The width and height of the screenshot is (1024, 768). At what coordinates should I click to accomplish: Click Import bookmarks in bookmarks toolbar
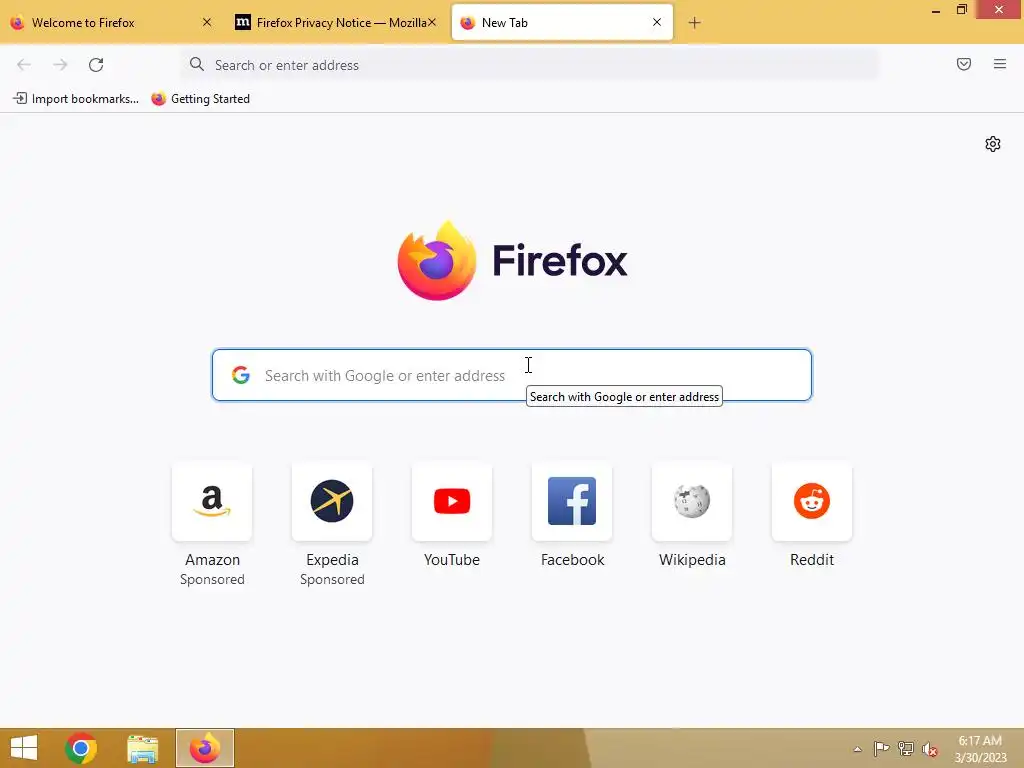coord(76,99)
